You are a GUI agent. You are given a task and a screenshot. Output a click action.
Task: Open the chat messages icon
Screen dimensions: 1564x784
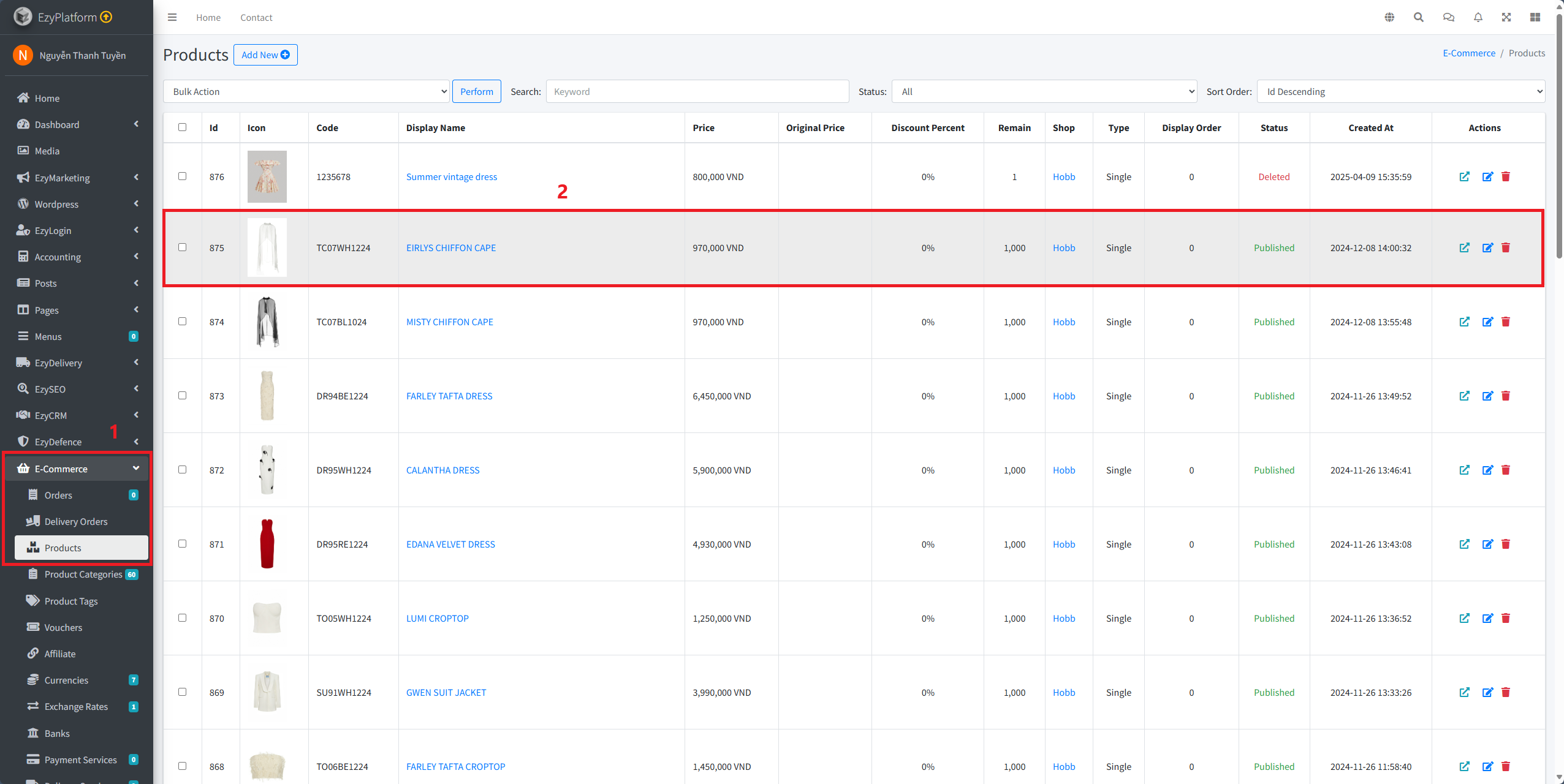coord(1449,17)
